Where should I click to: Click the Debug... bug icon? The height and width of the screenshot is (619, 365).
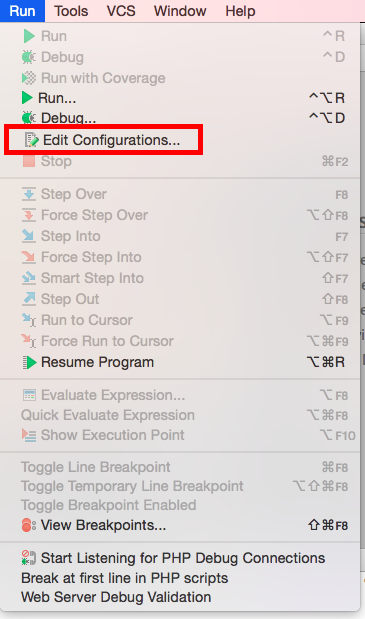(28, 118)
